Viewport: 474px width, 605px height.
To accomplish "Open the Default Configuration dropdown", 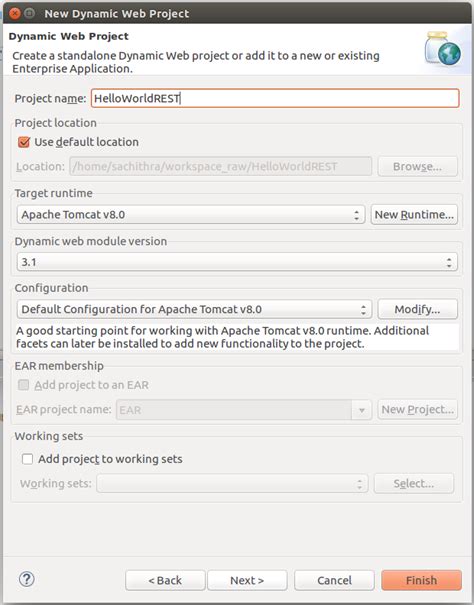I will [x=194, y=309].
